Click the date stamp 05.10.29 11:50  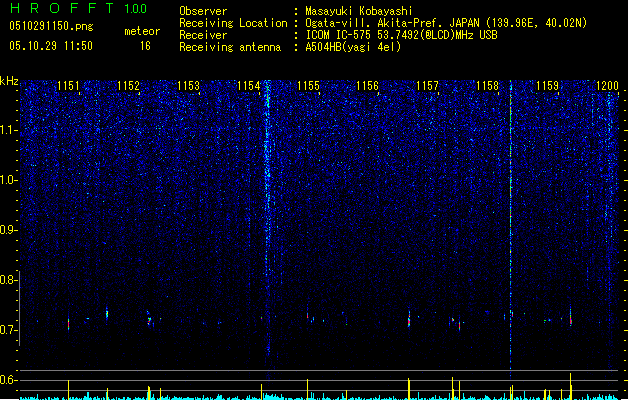coord(51,46)
